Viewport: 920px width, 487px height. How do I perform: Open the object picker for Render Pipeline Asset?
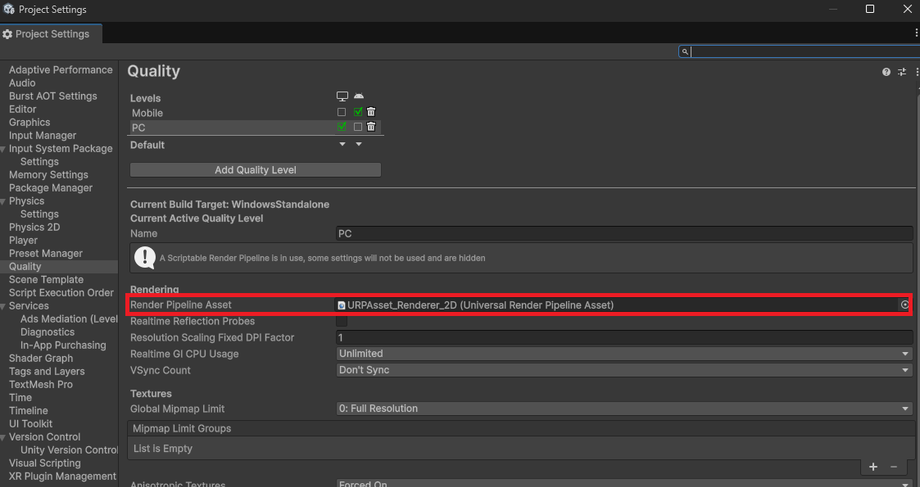(905, 305)
